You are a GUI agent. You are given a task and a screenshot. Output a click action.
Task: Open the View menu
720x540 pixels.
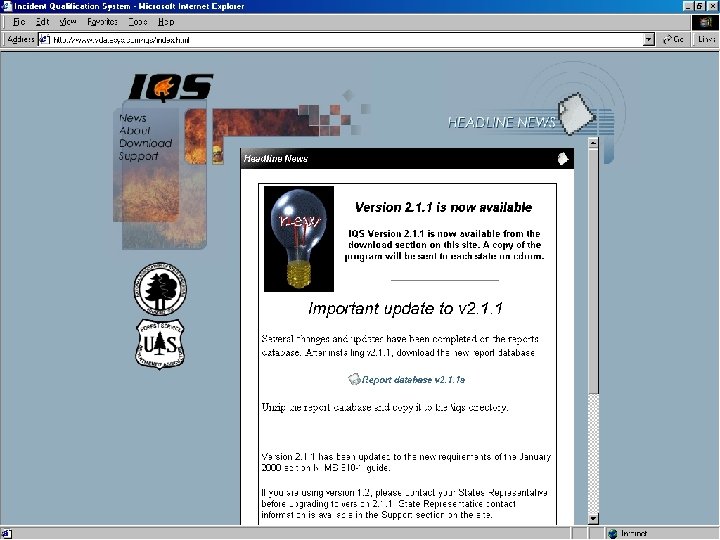coord(68,22)
